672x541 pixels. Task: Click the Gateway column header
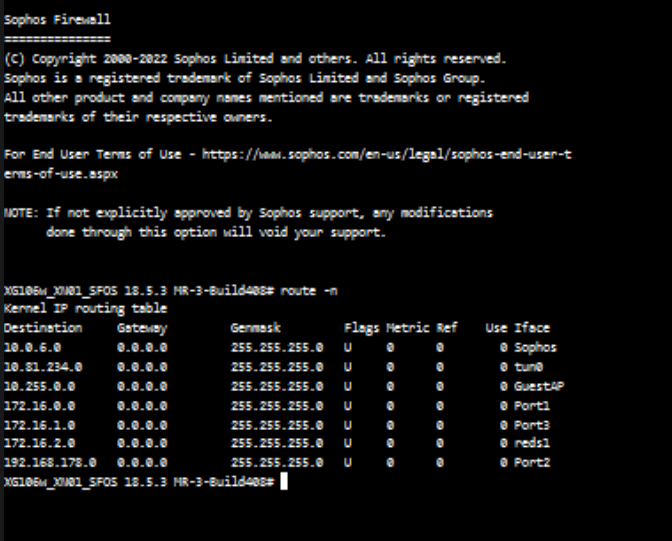[x=142, y=328]
